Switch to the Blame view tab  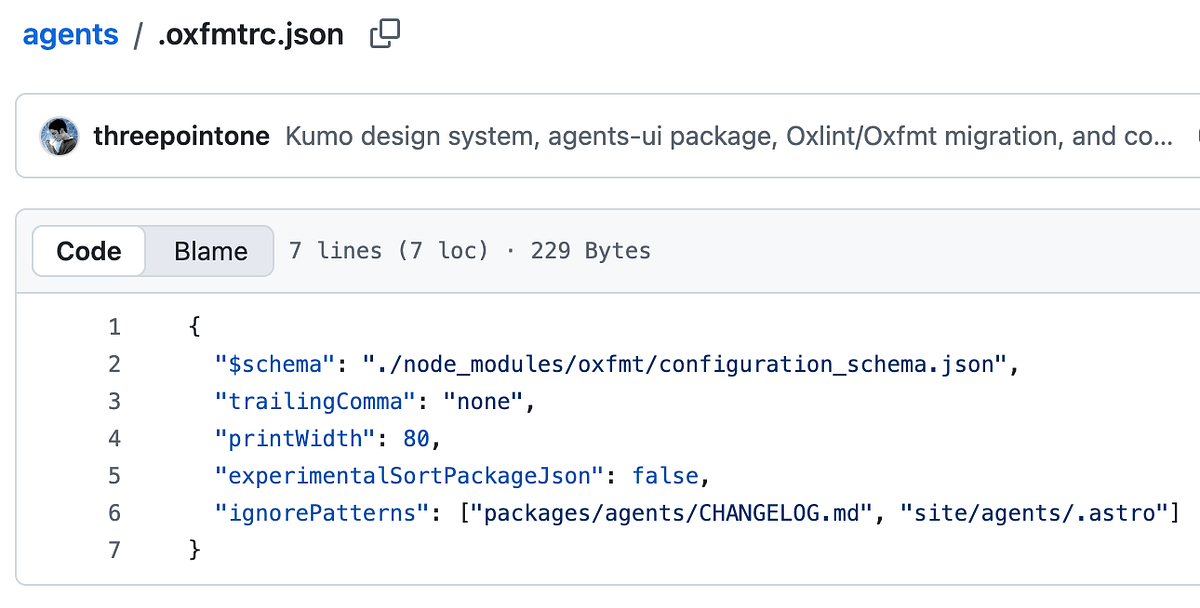210,250
